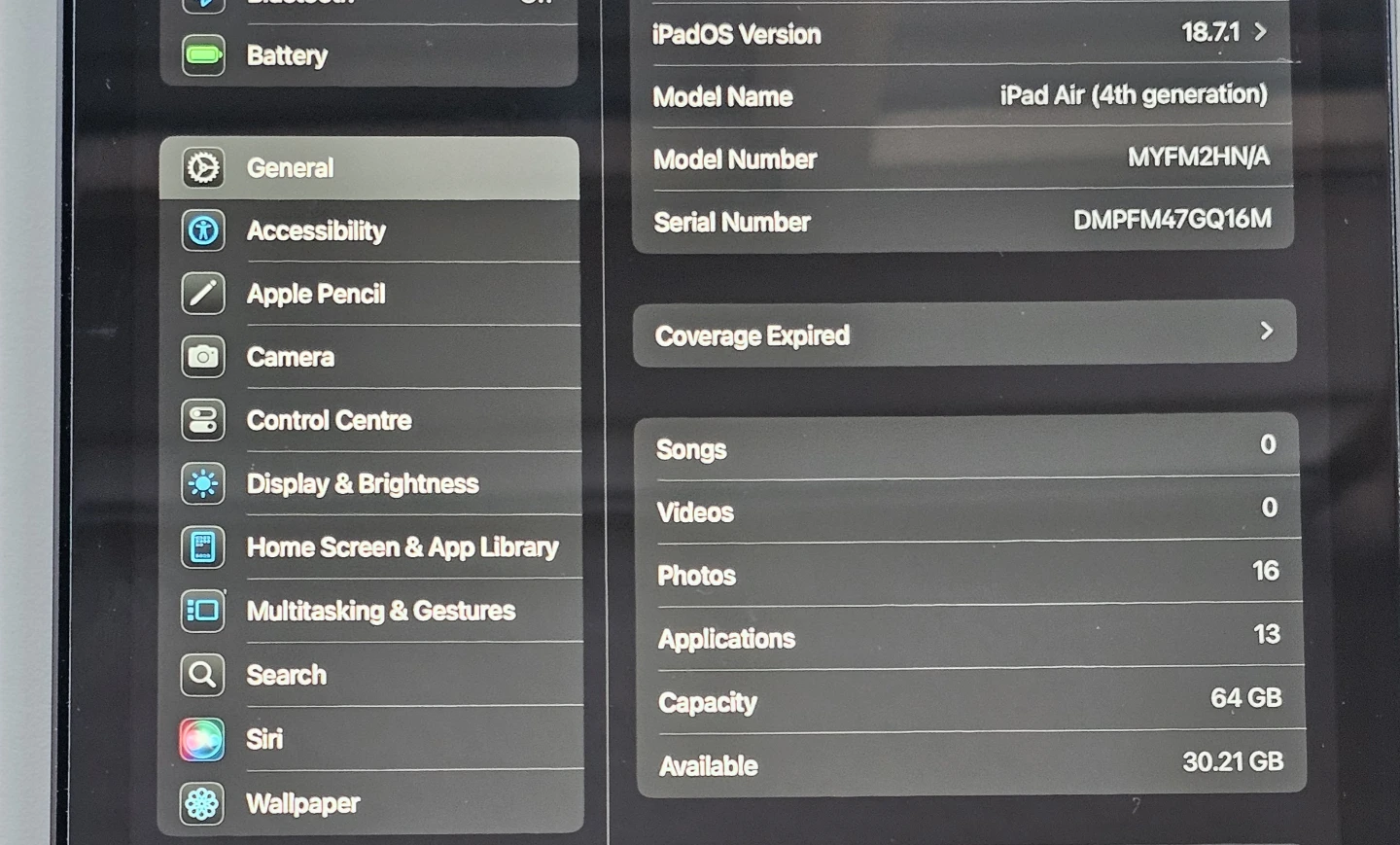
Task: Open the Coverage Expired row
Action: pyautogui.click(x=964, y=334)
